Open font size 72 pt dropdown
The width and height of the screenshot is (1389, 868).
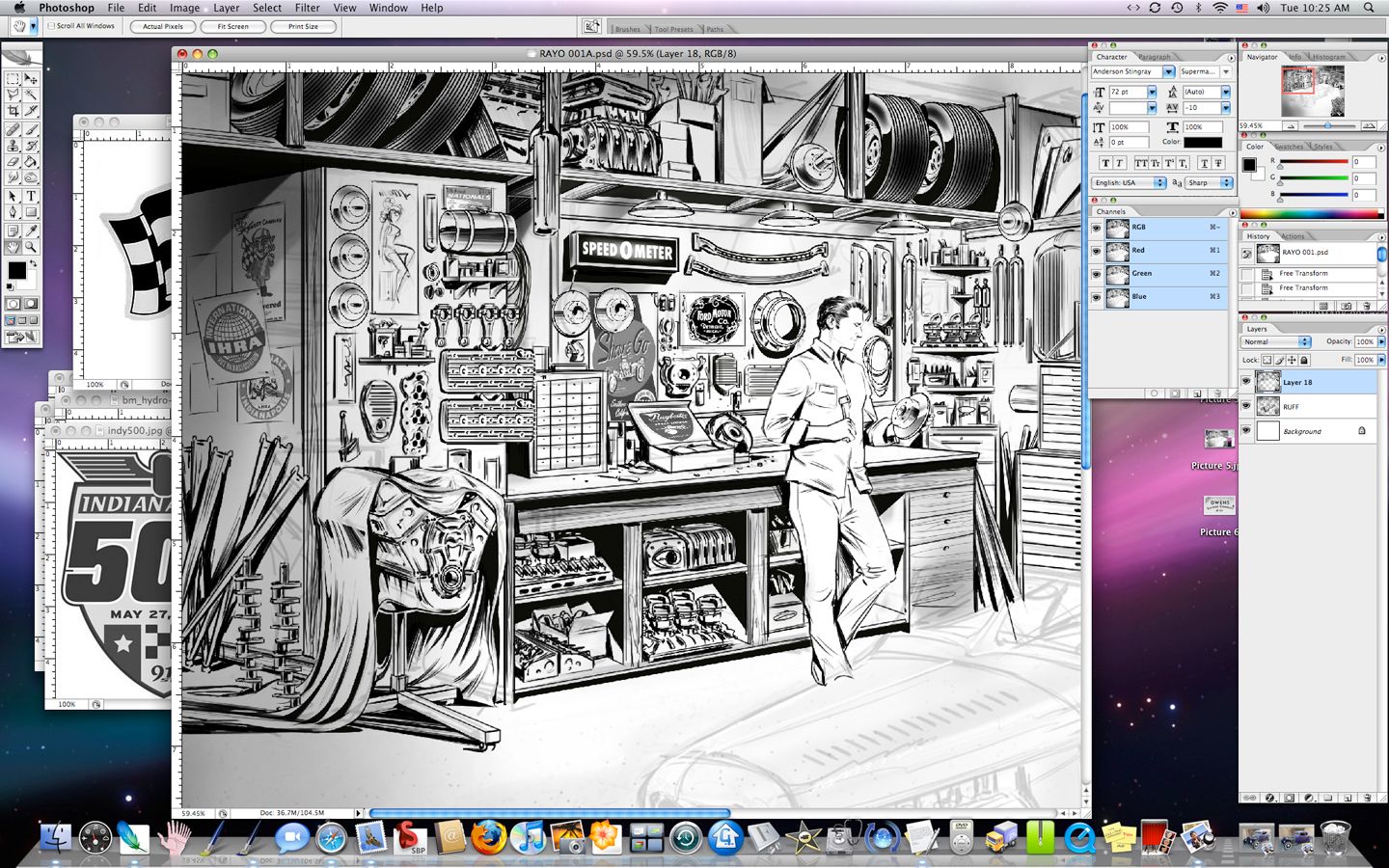point(1152,92)
